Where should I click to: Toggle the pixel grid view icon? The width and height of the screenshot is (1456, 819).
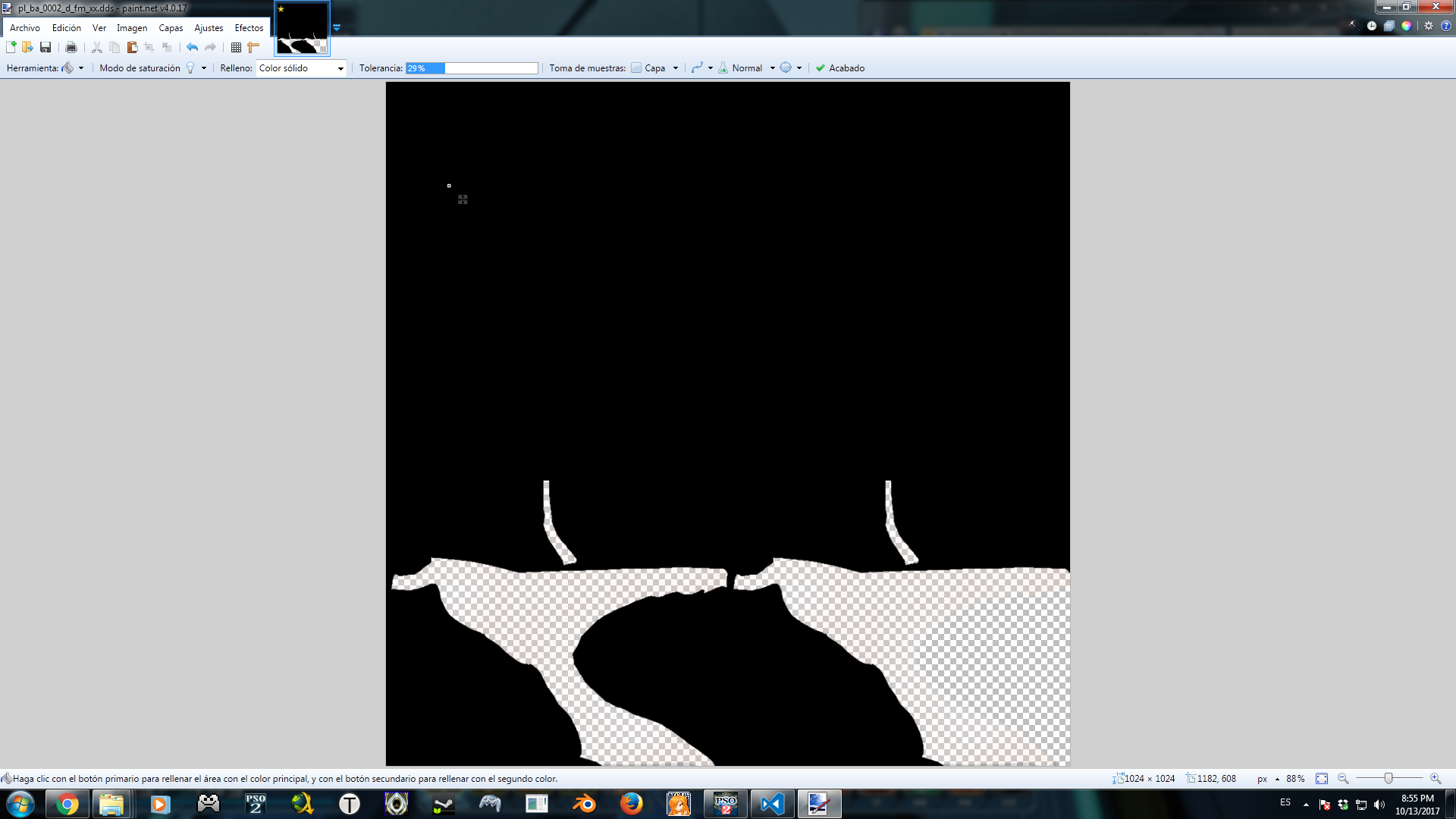(x=236, y=47)
